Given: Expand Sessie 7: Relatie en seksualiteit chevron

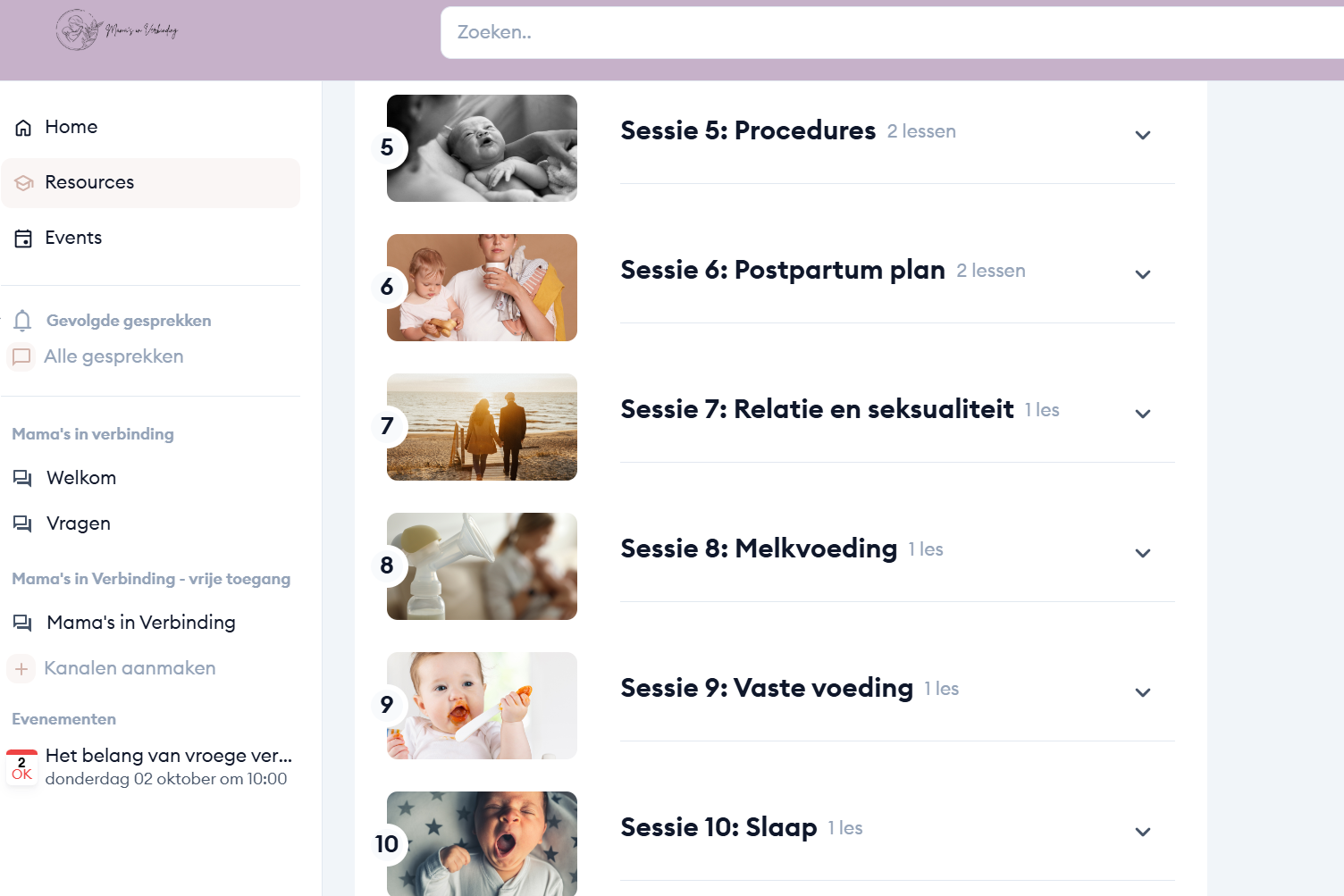Looking at the screenshot, I should (x=1142, y=414).
